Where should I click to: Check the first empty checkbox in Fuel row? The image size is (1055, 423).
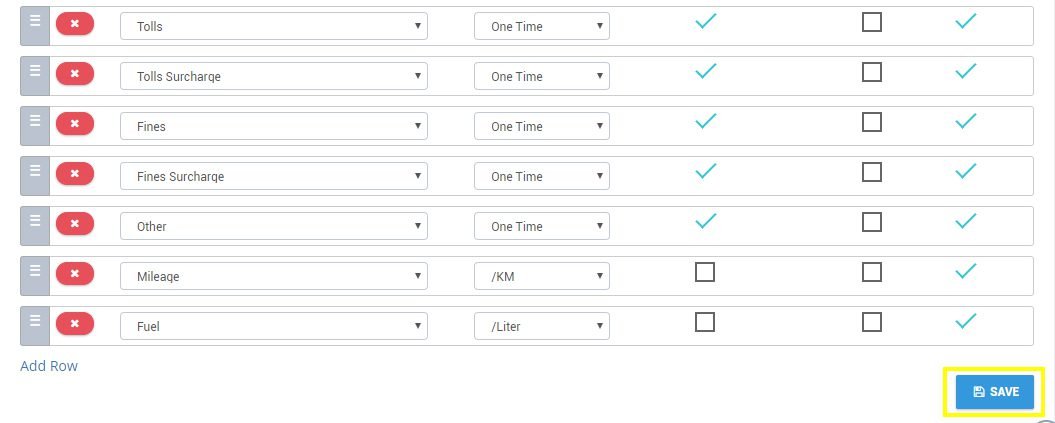click(704, 322)
